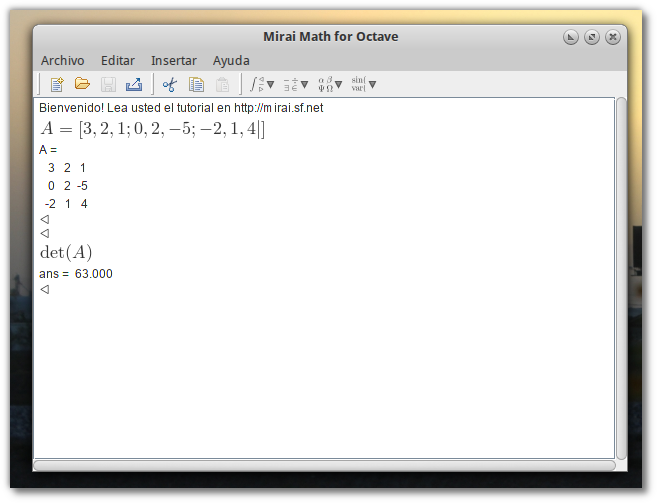
Task: Click the matrix A definition formula
Action: coord(153,129)
